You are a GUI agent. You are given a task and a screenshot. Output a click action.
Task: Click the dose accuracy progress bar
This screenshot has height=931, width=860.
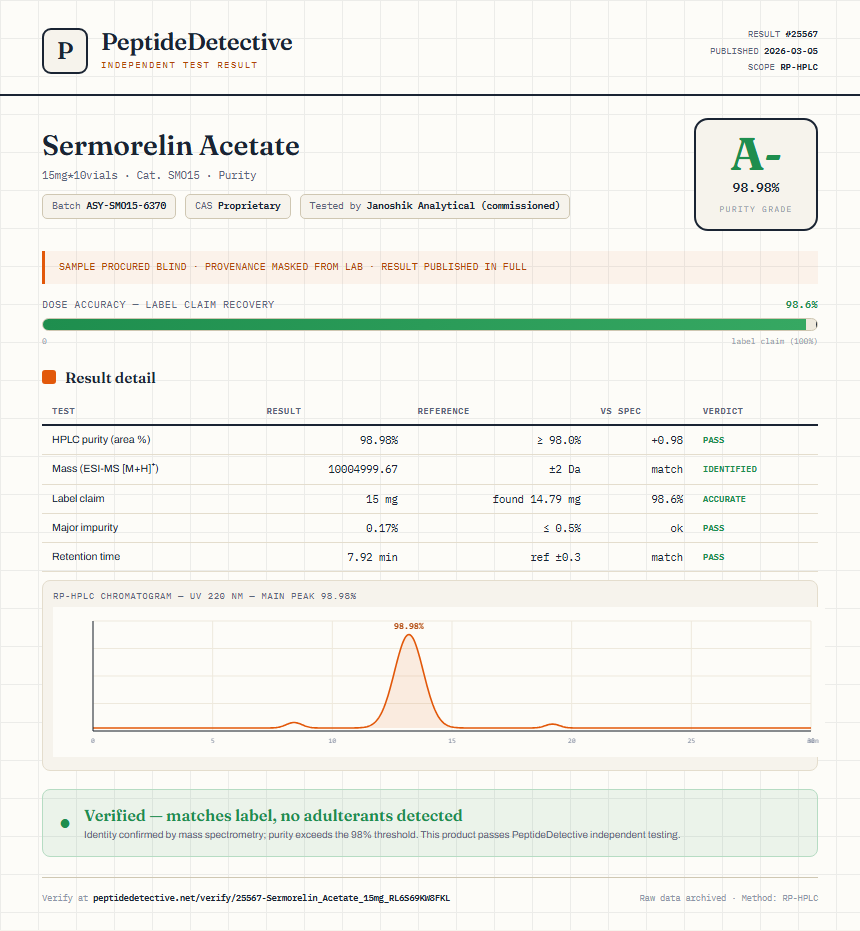[430, 324]
